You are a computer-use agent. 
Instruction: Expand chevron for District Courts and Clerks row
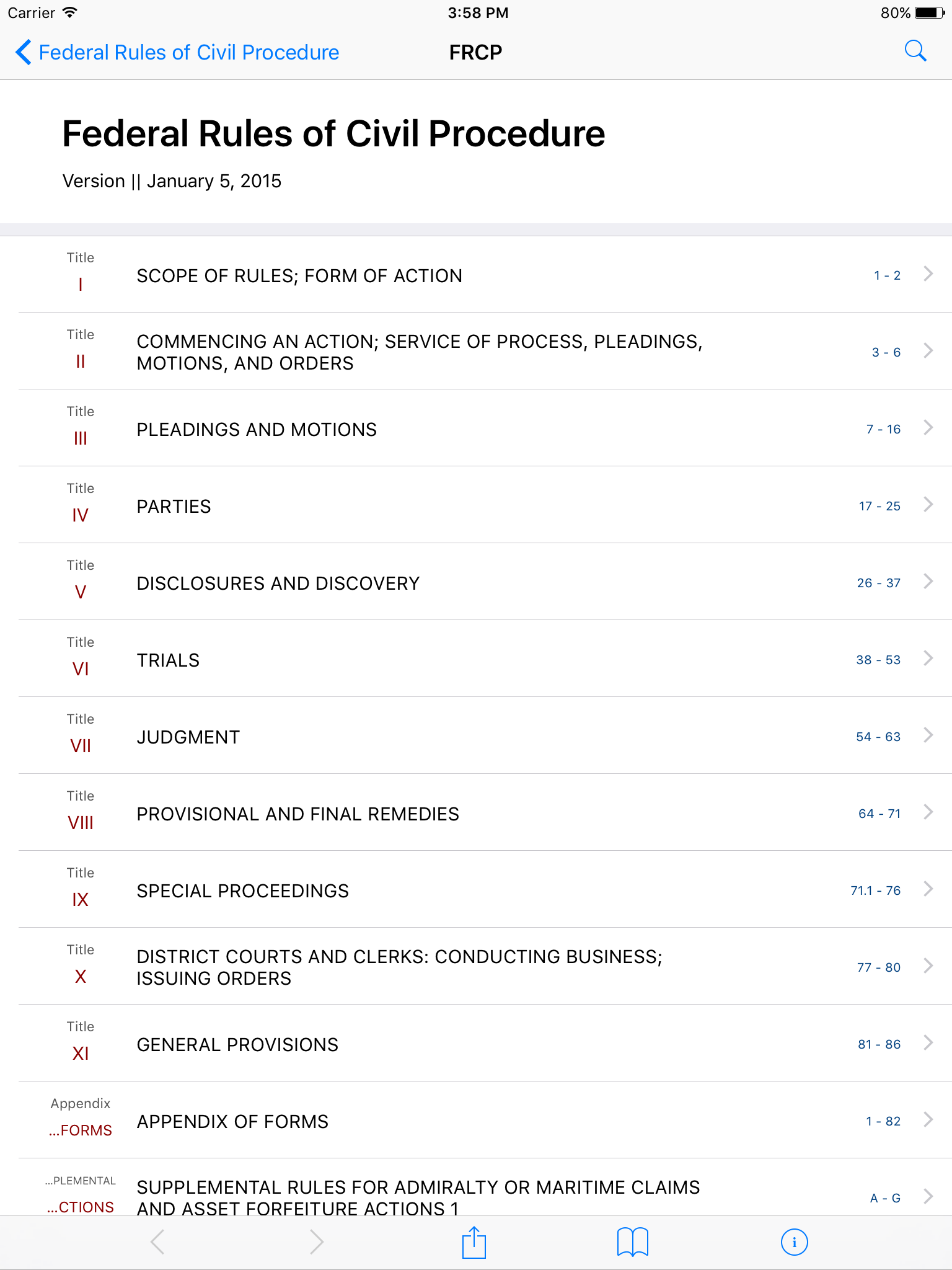928,966
